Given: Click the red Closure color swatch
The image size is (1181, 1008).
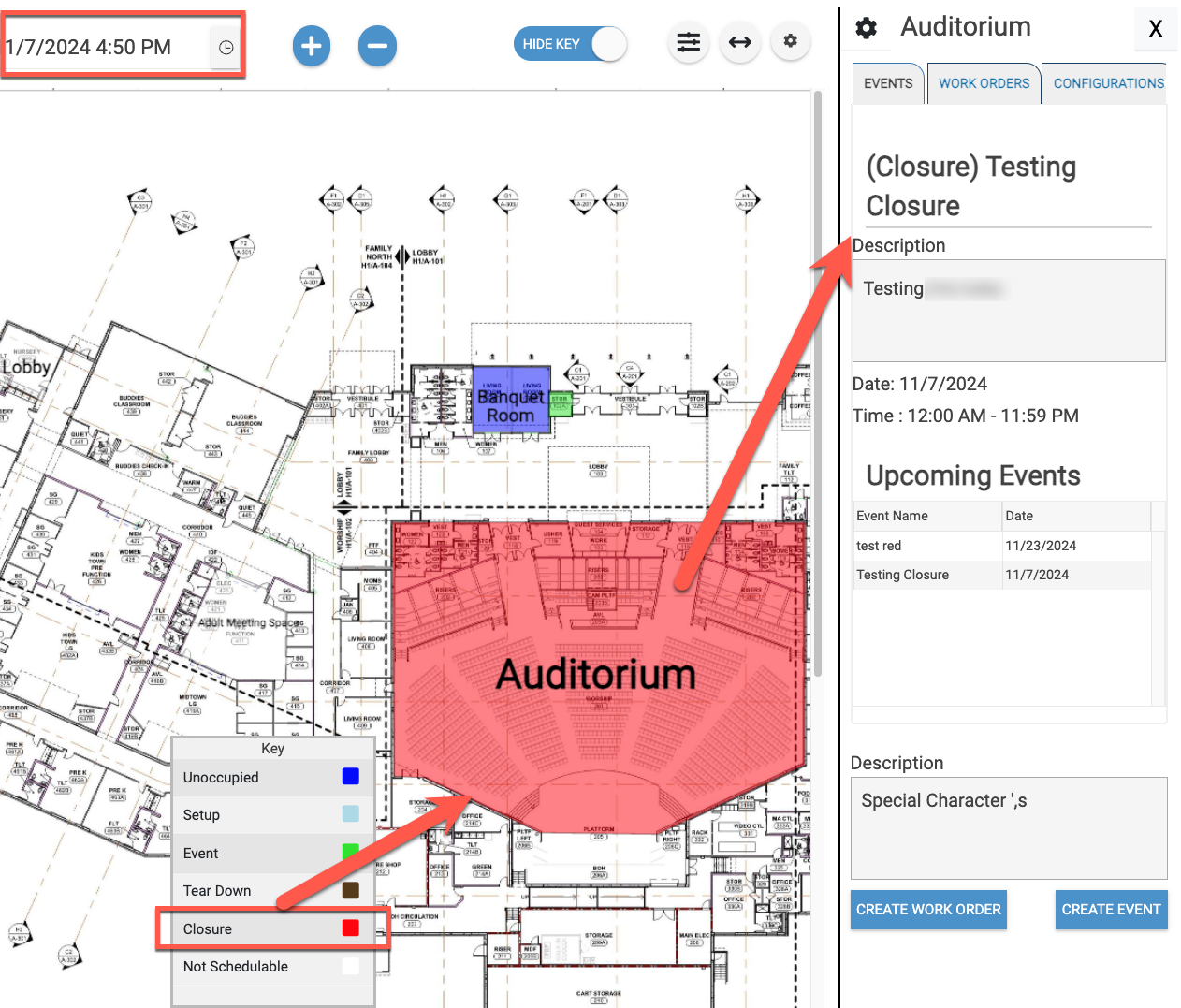Looking at the screenshot, I should point(351,928).
